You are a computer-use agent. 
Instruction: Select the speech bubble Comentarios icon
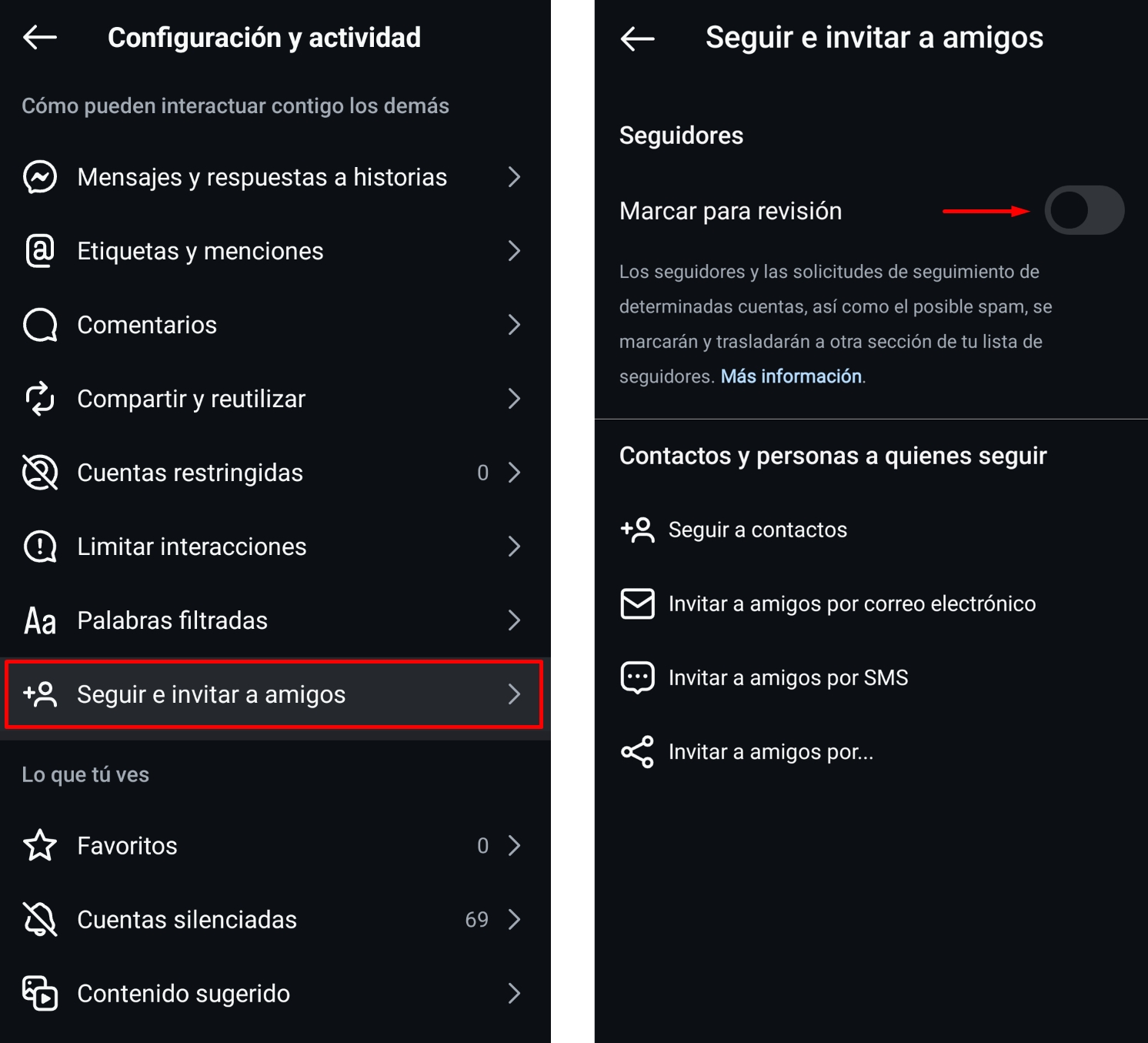(40, 325)
